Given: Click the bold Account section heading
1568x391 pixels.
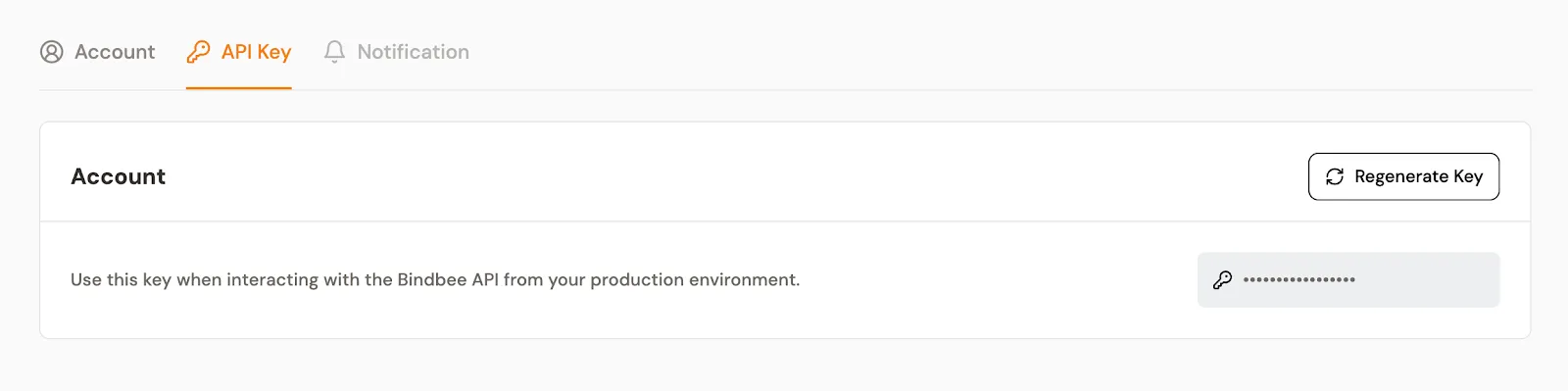Looking at the screenshot, I should tap(118, 176).
